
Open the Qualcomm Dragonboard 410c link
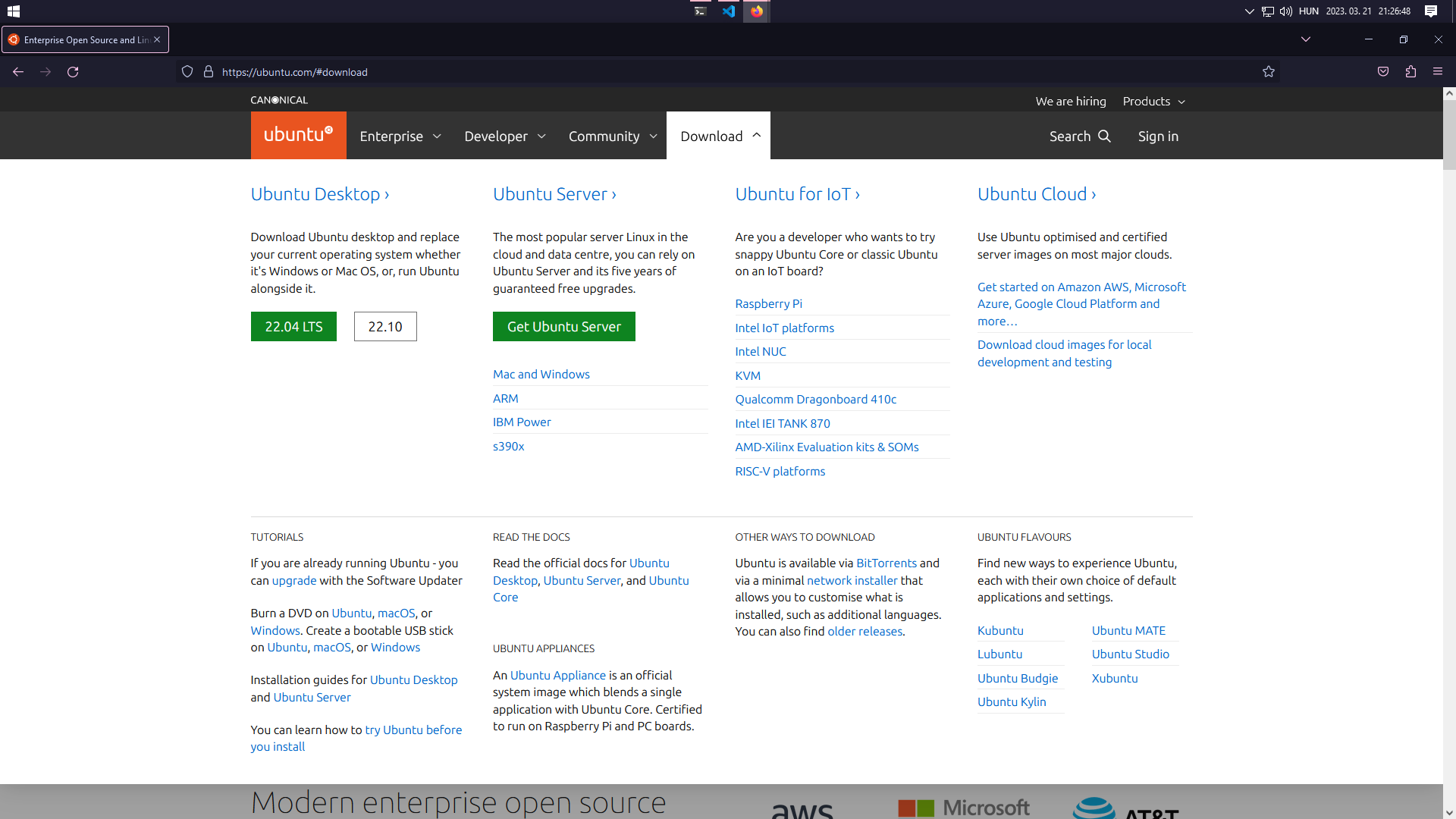click(815, 400)
